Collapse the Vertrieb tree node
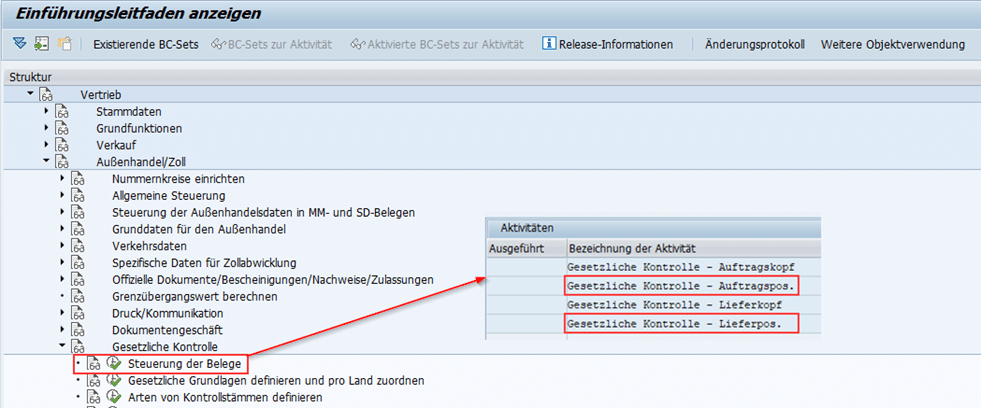The height and width of the screenshot is (408, 981). pyautogui.click(x=30, y=93)
